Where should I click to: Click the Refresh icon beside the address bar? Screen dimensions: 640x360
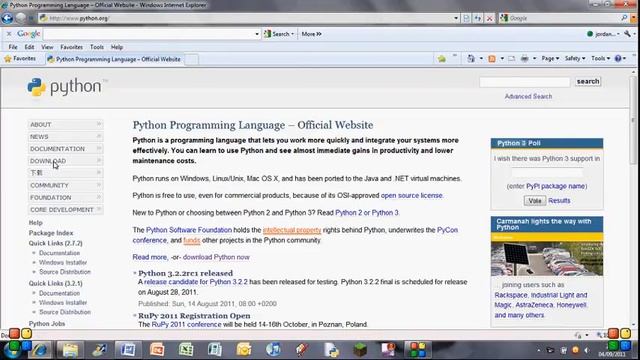478,18
